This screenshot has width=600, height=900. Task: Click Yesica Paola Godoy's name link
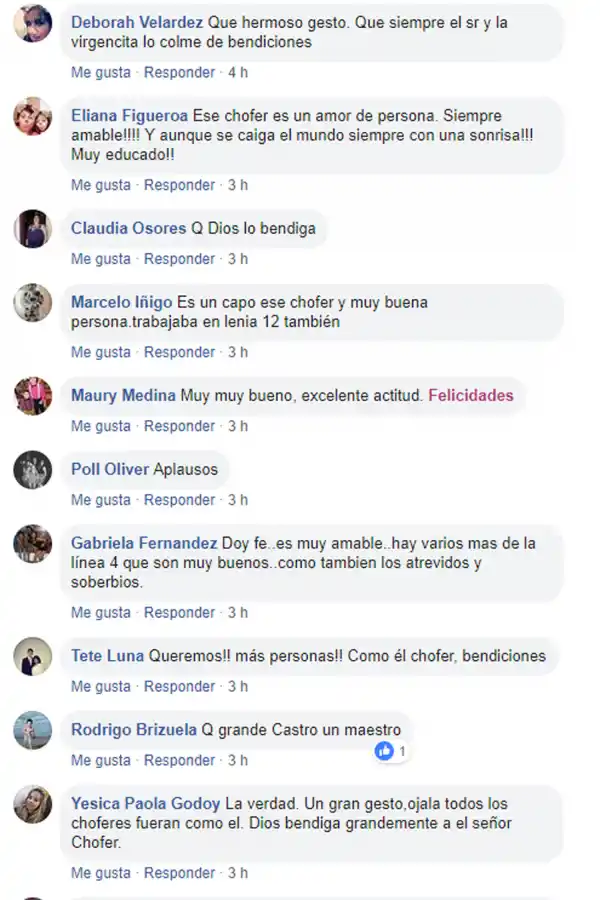coord(146,804)
